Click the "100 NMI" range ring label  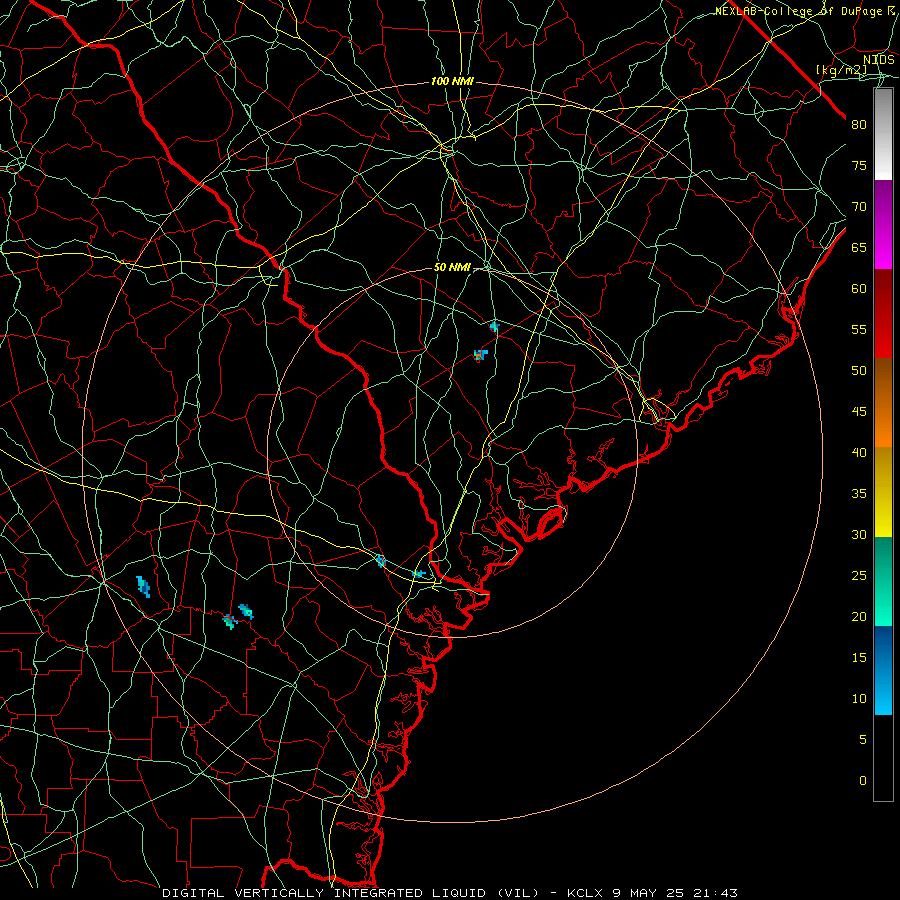[x=452, y=82]
